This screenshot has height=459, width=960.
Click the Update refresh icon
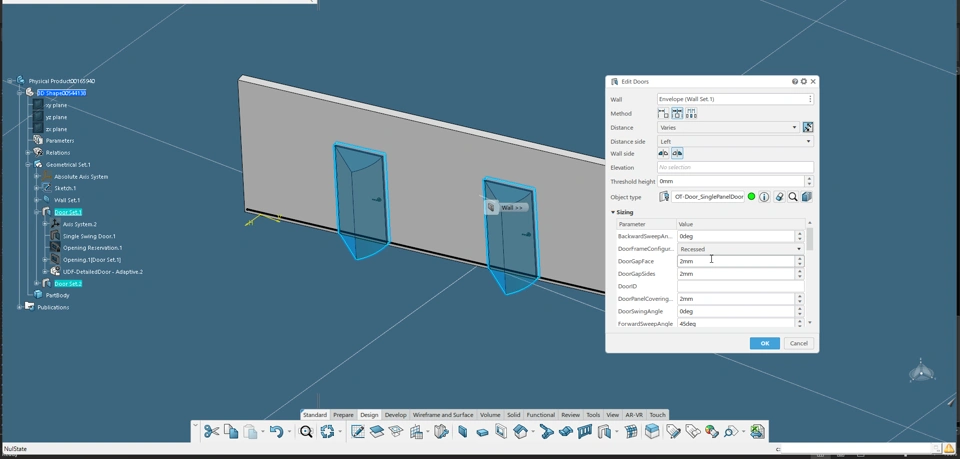click(x=328, y=432)
